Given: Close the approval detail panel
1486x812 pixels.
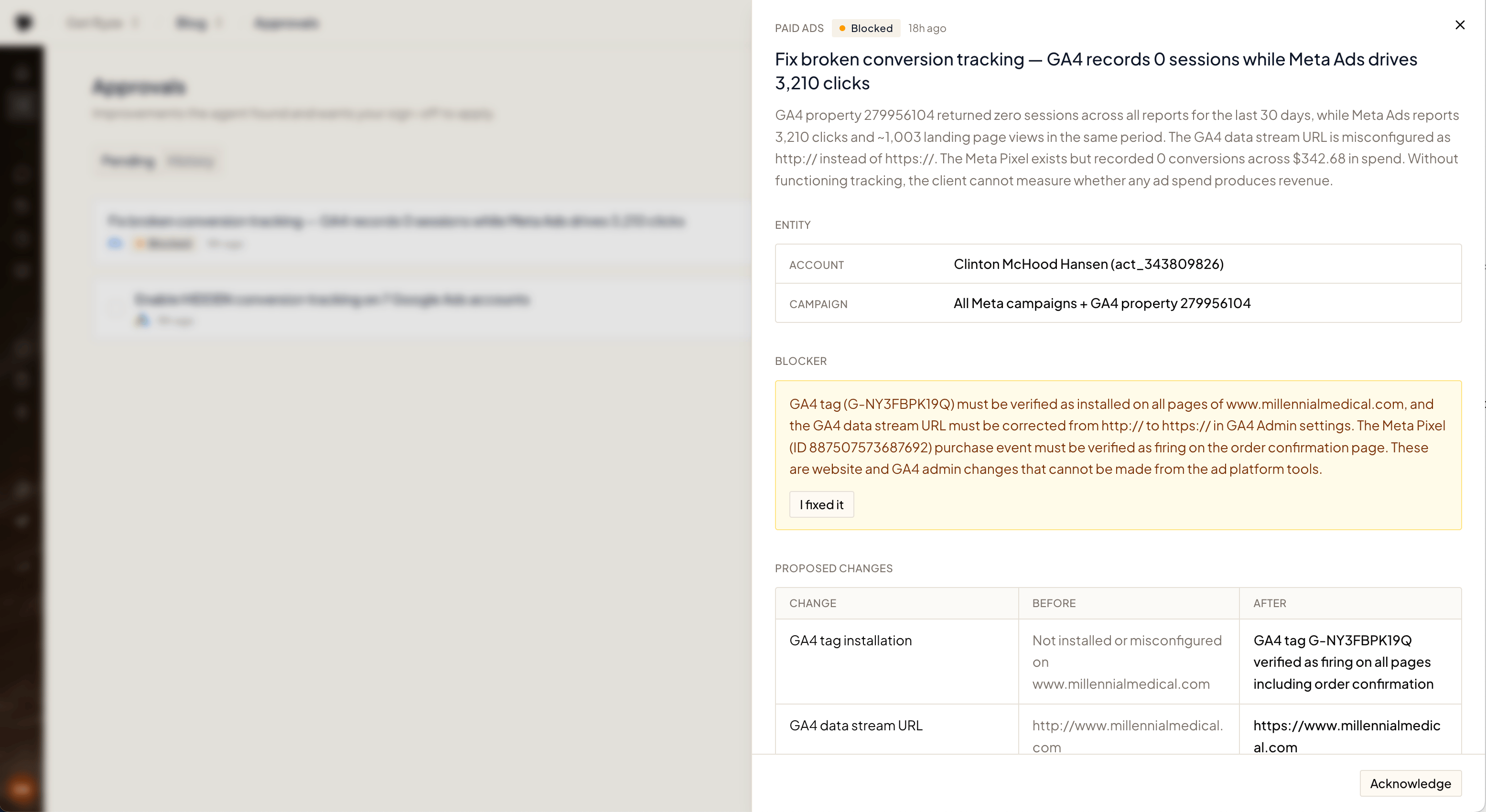Looking at the screenshot, I should click(1459, 25).
